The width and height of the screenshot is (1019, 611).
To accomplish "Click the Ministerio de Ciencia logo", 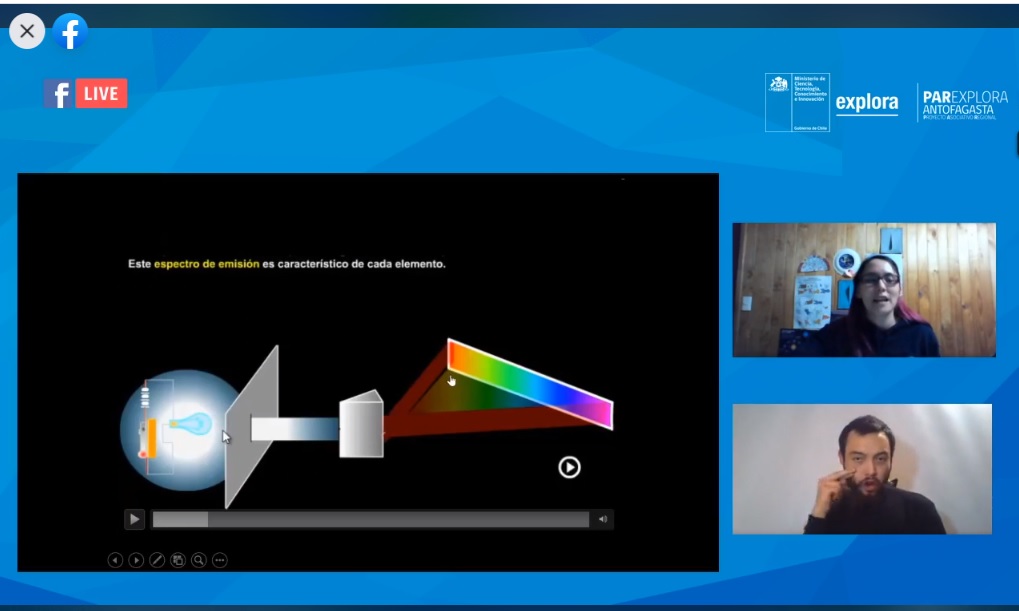I will click(797, 102).
